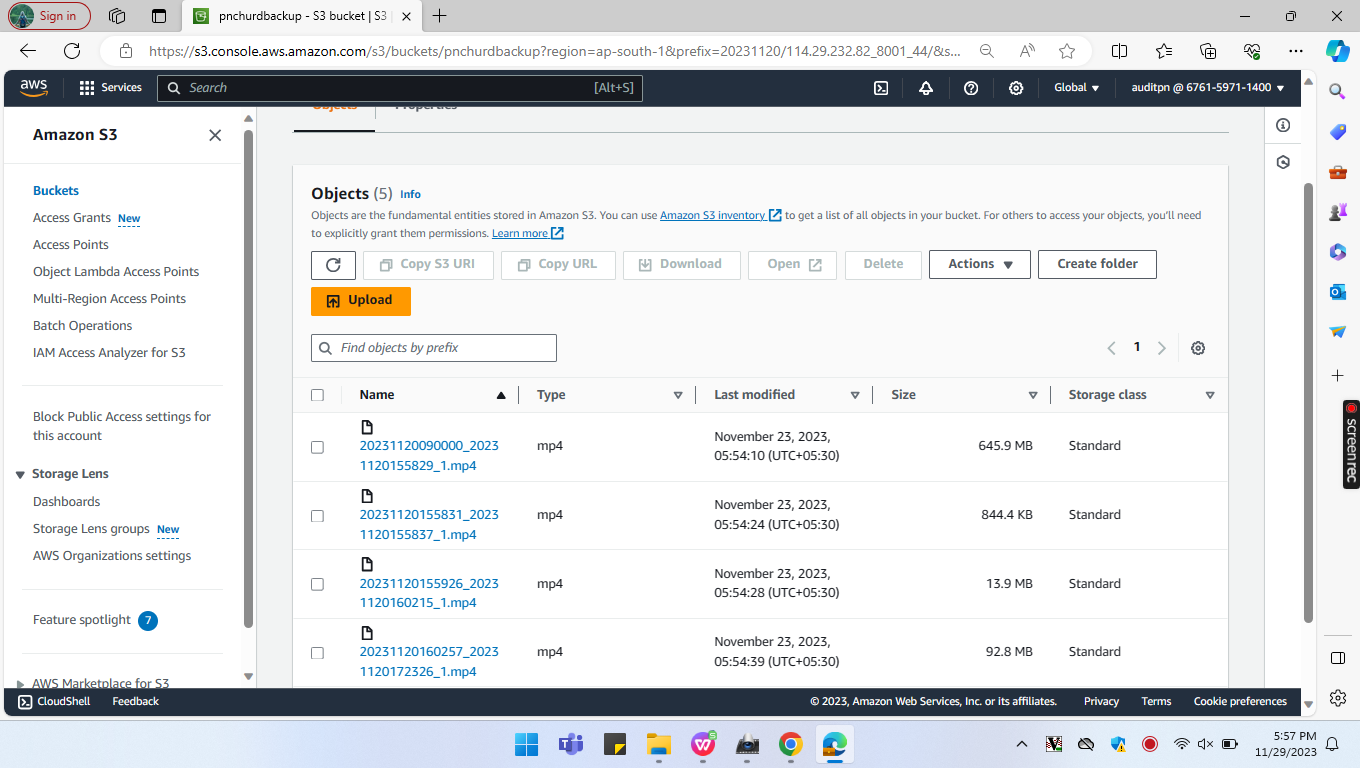Refresh the objects list
Image resolution: width=1360 pixels, height=768 pixels.
pyautogui.click(x=334, y=264)
